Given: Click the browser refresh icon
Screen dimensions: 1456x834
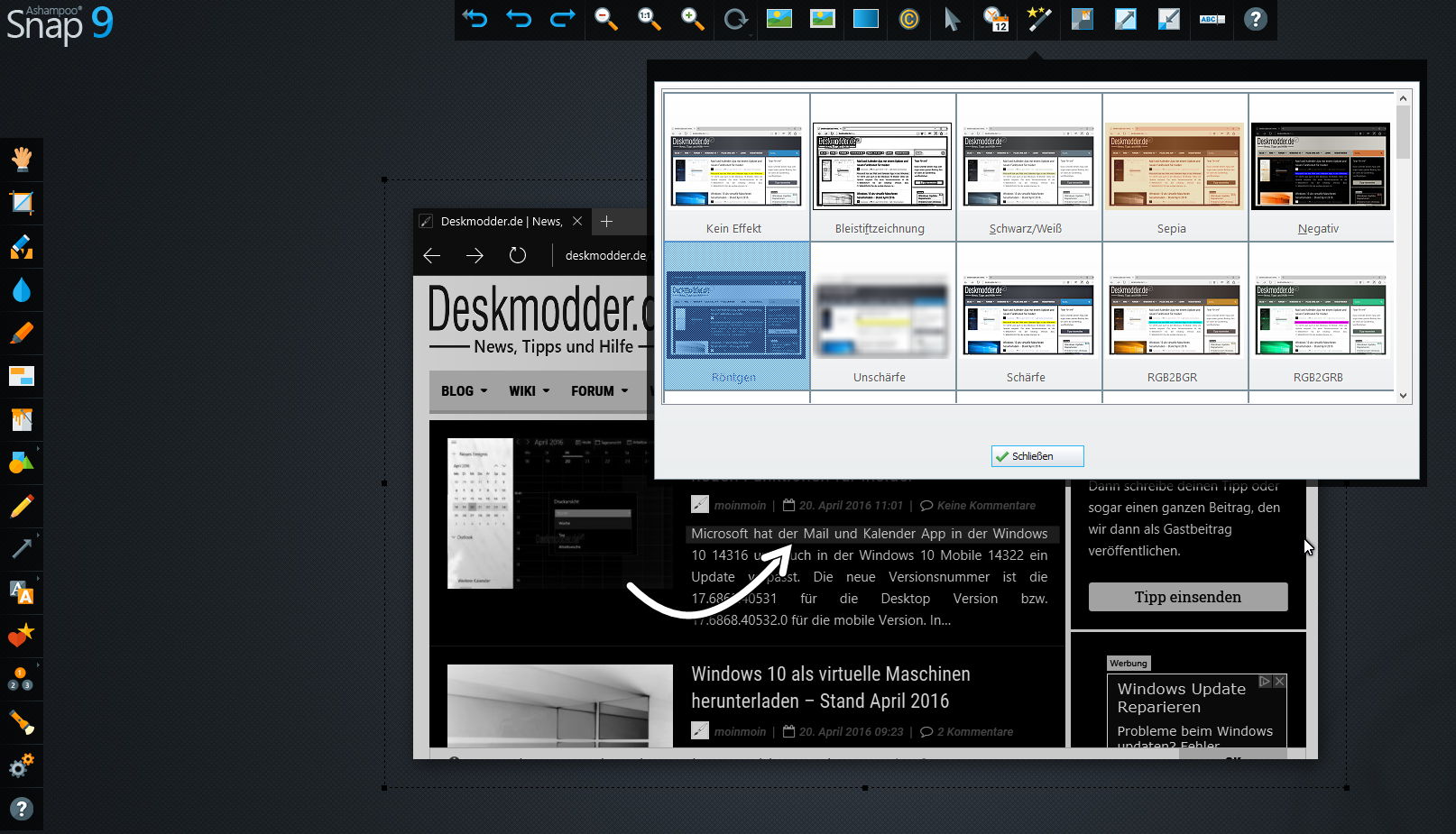Looking at the screenshot, I should [518, 256].
